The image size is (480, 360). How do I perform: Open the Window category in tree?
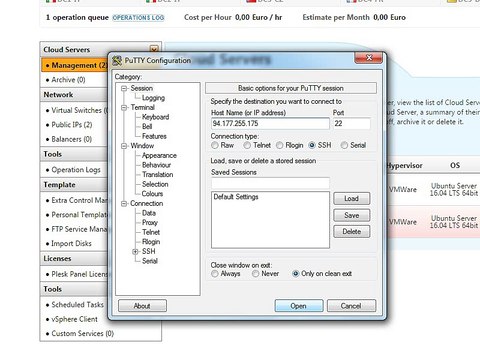pos(142,146)
